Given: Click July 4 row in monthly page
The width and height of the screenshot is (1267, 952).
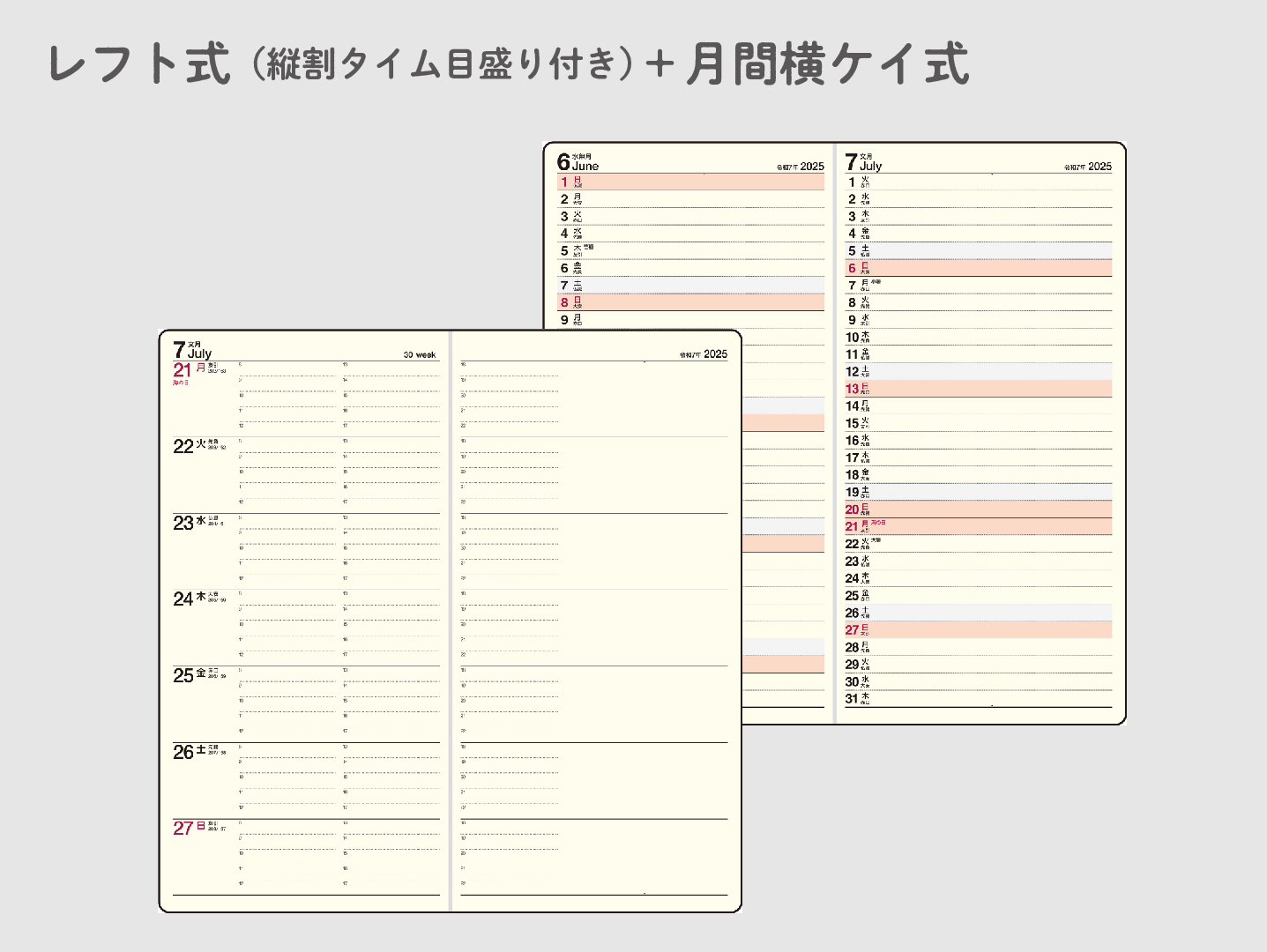Looking at the screenshot, I should (x=978, y=234).
